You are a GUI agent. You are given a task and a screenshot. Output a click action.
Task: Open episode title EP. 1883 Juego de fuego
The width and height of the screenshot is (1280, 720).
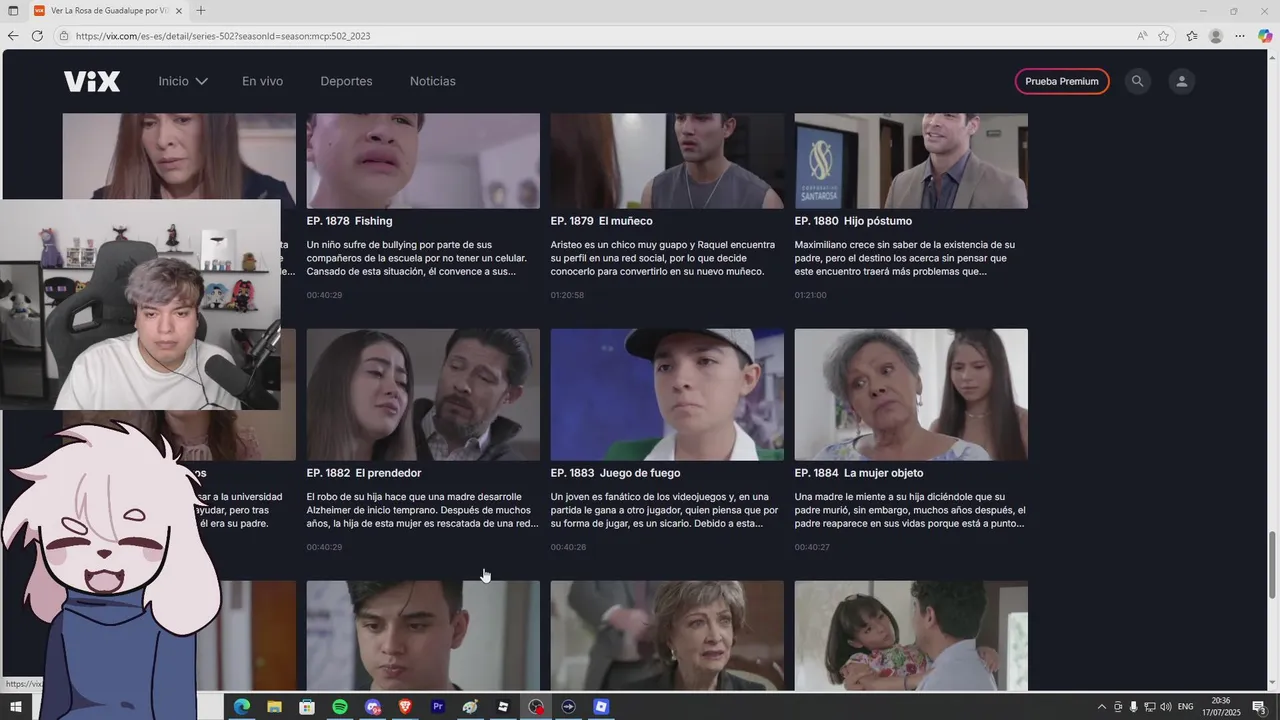coord(615,473)
